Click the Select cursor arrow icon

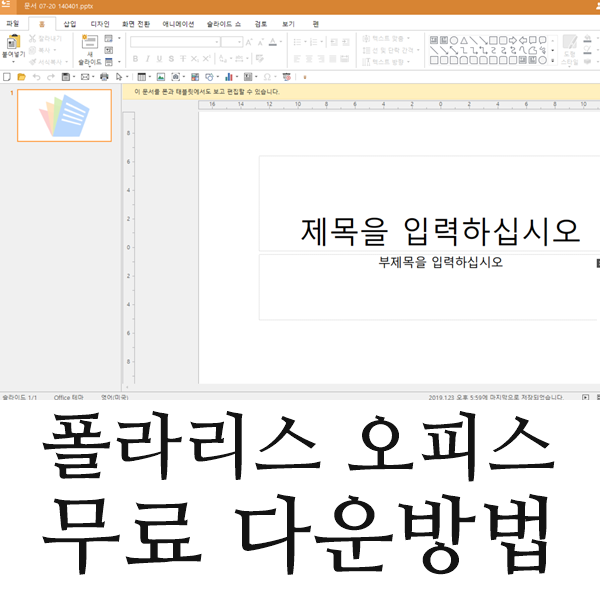point(119,77)
